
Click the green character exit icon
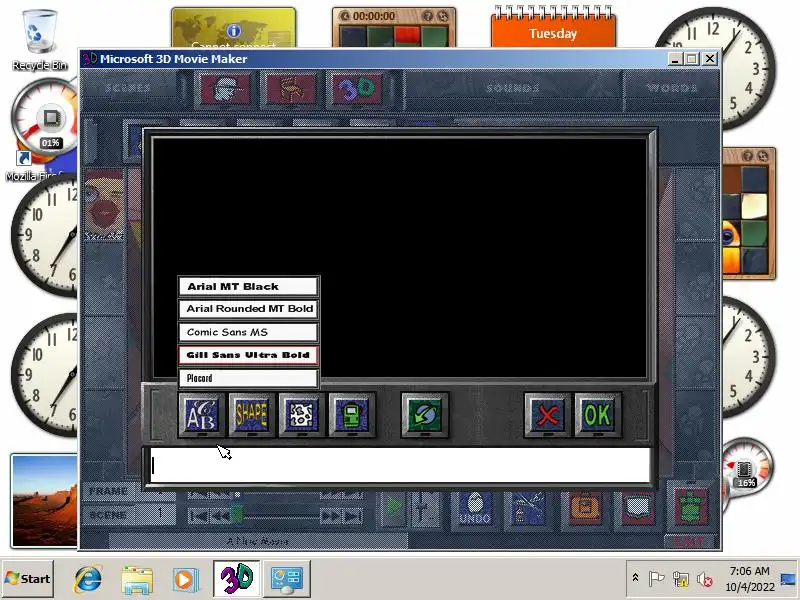pyautogui.click(x=691, y=506)
